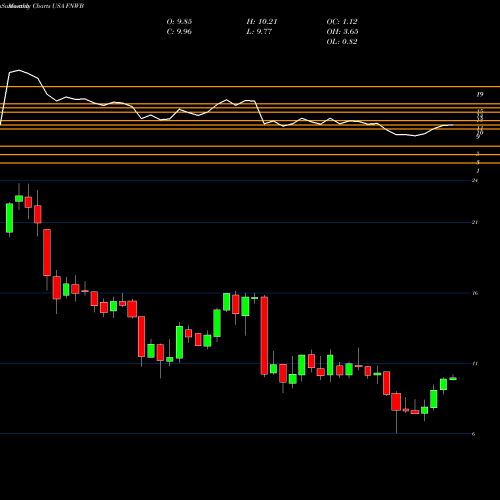
Task: Click the '19' label on upper indicator axis
Action: tap(479, 95)
